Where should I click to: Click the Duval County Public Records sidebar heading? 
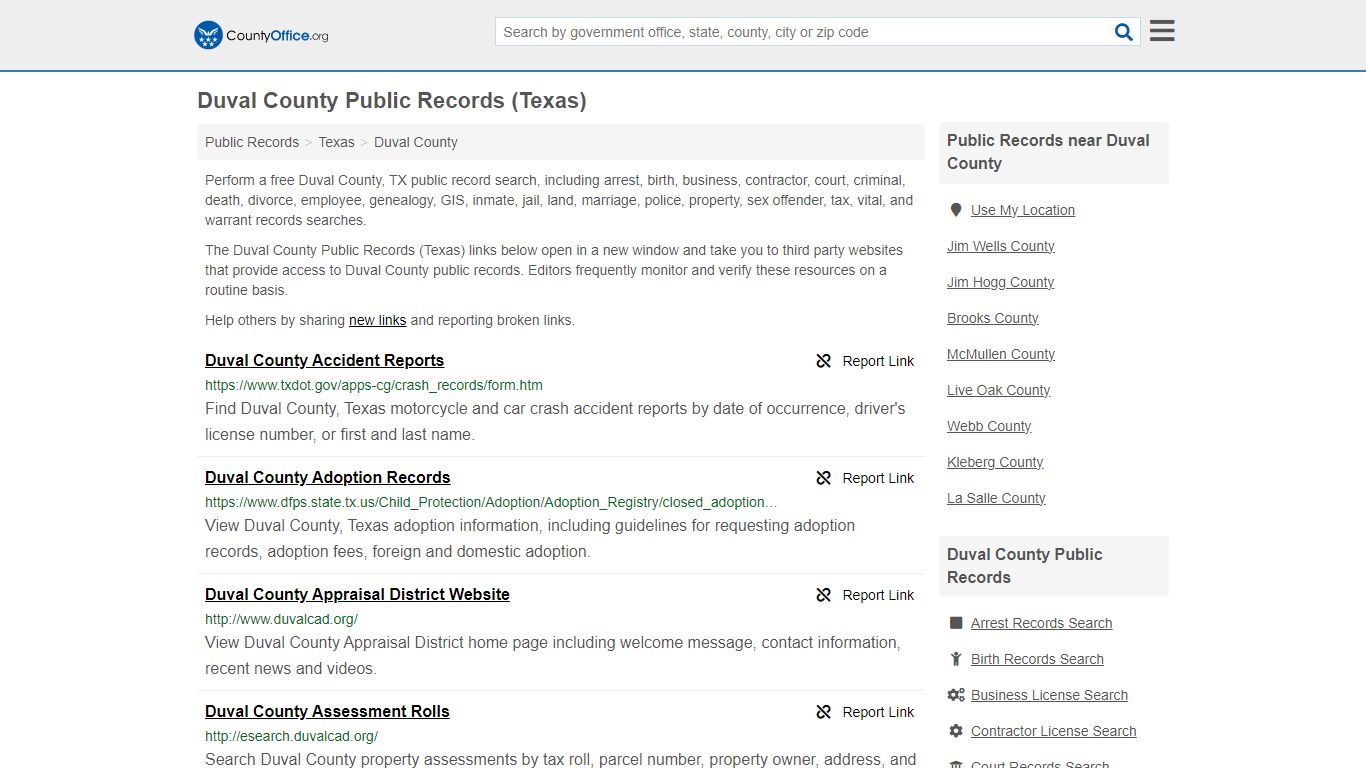tap(1025, 566)
